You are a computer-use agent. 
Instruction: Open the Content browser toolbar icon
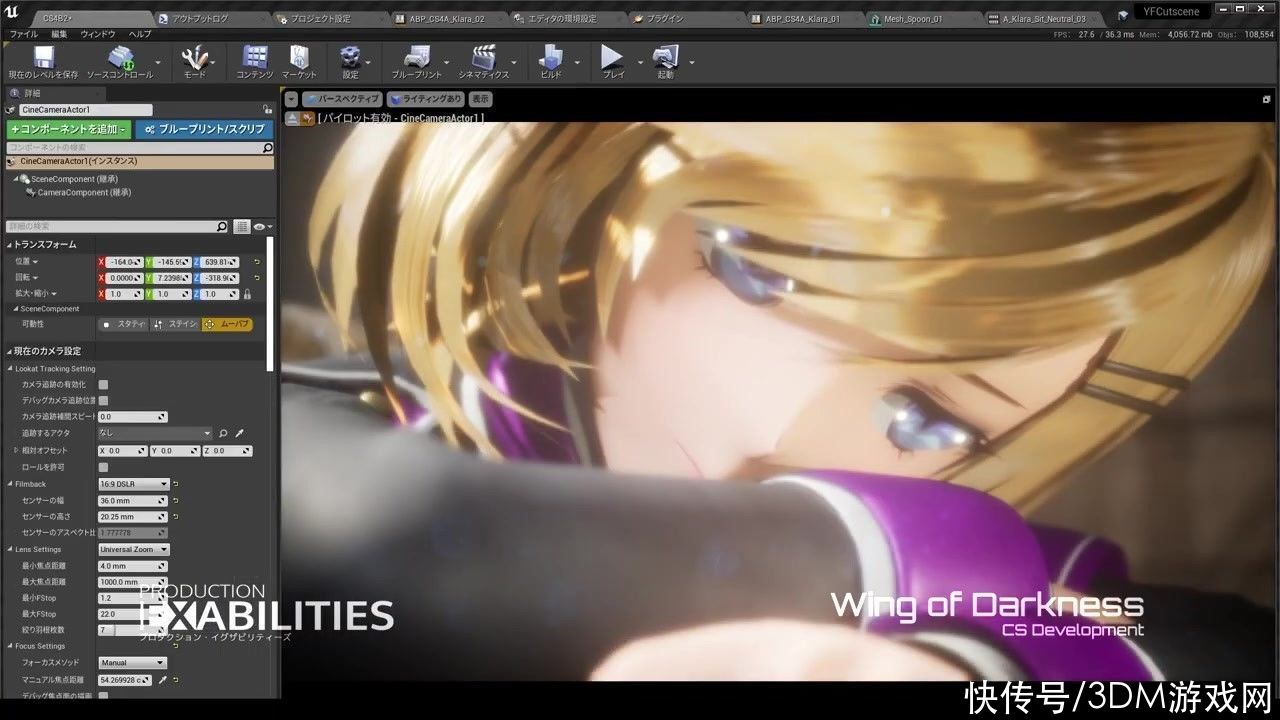coord(255,57)
